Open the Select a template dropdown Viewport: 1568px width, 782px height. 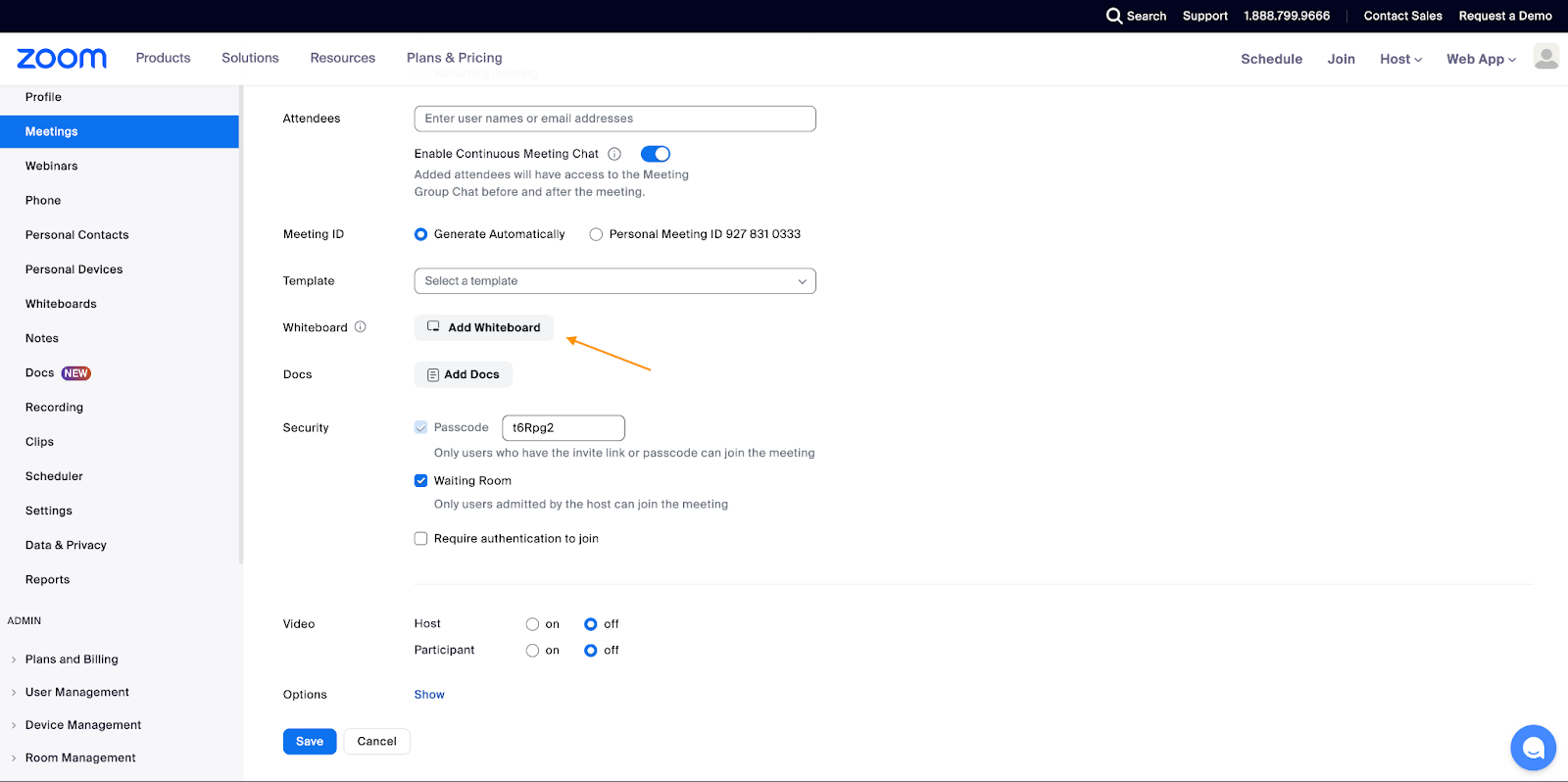pos(614,281)
